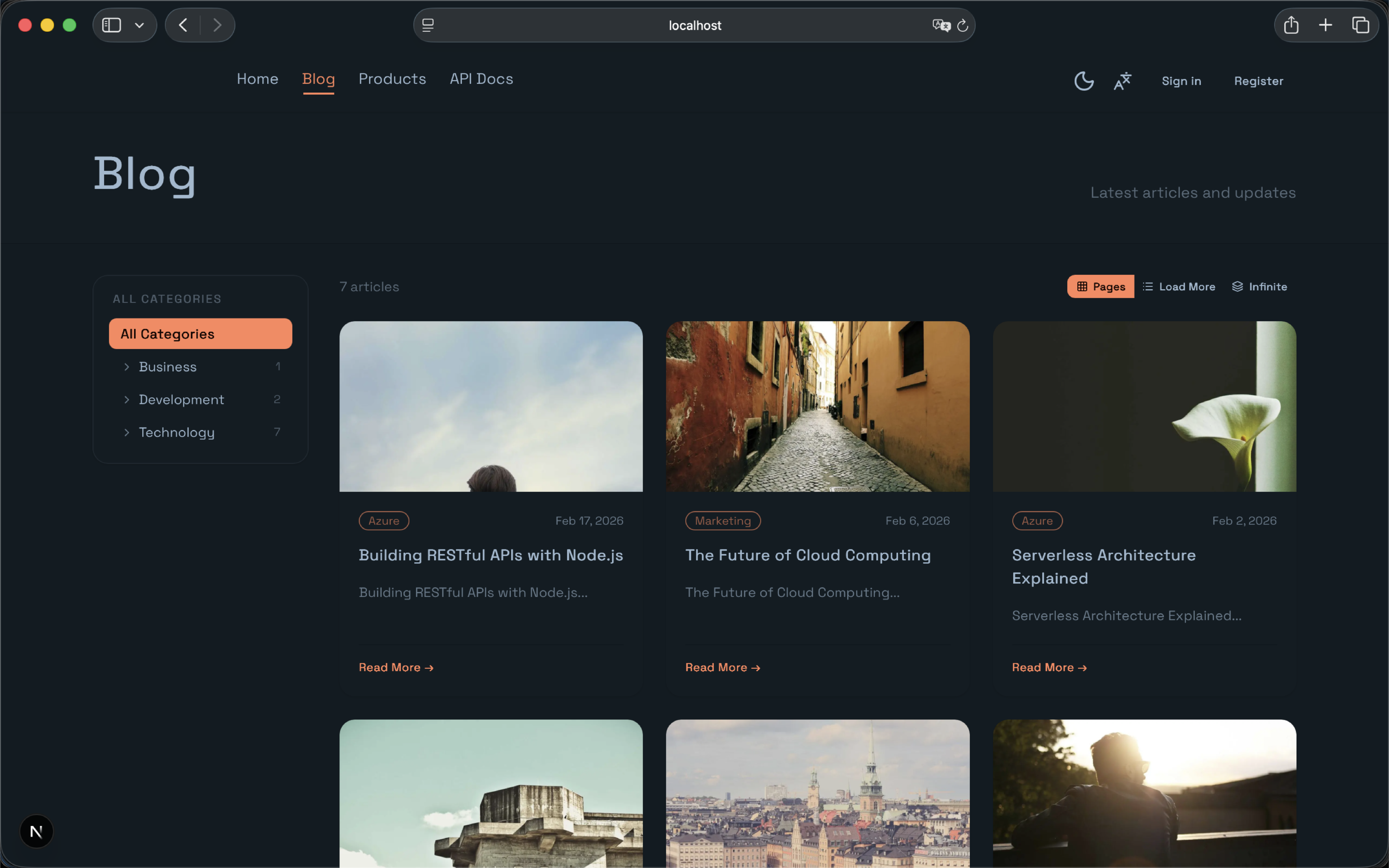Screen dimensions: 1389x868
Task: Select the Business category label
Action: (168, 367)
